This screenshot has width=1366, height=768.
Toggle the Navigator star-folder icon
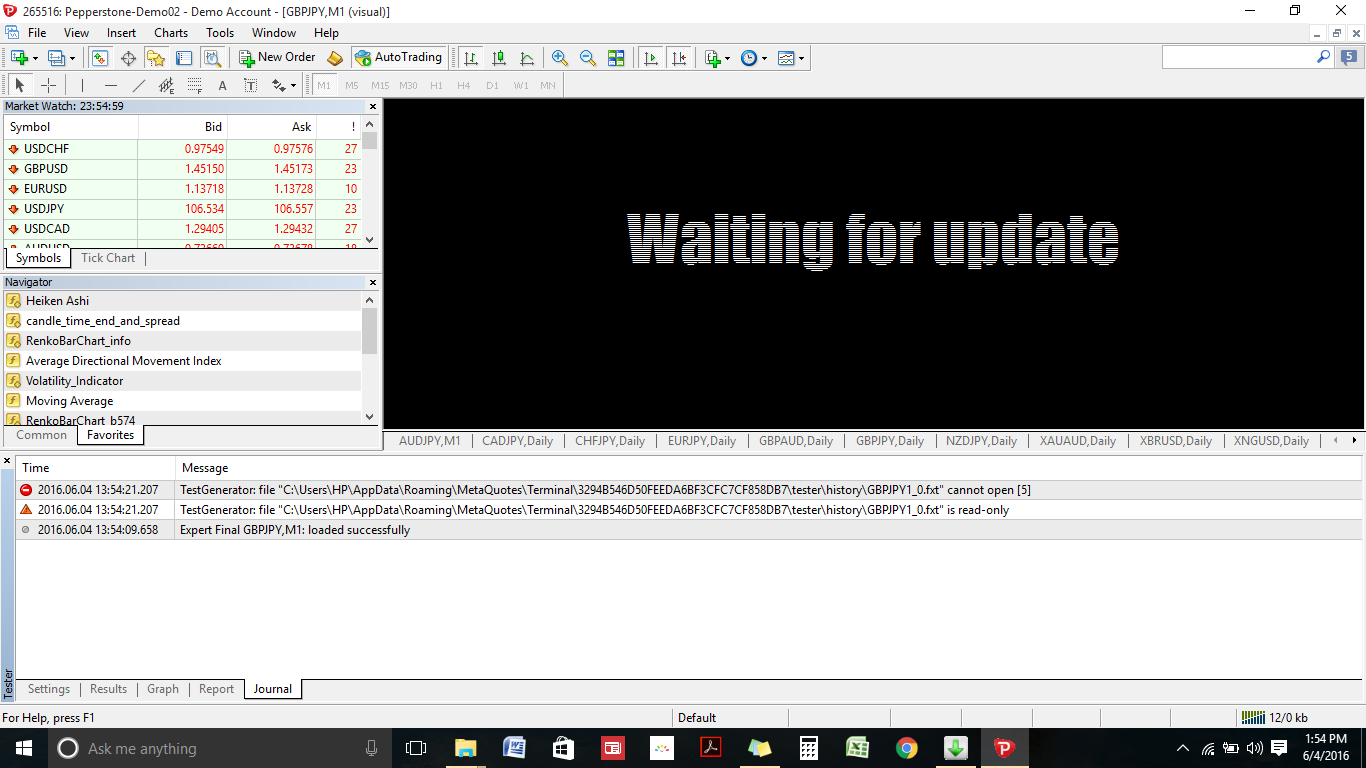coord(156,58)
